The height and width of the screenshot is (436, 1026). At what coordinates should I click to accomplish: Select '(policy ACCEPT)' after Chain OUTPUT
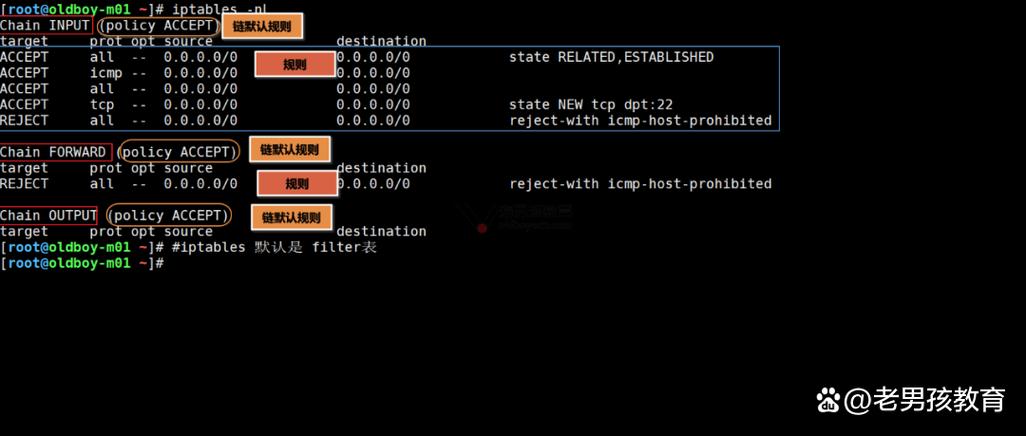pyautogui.click(x=169, y=215)
